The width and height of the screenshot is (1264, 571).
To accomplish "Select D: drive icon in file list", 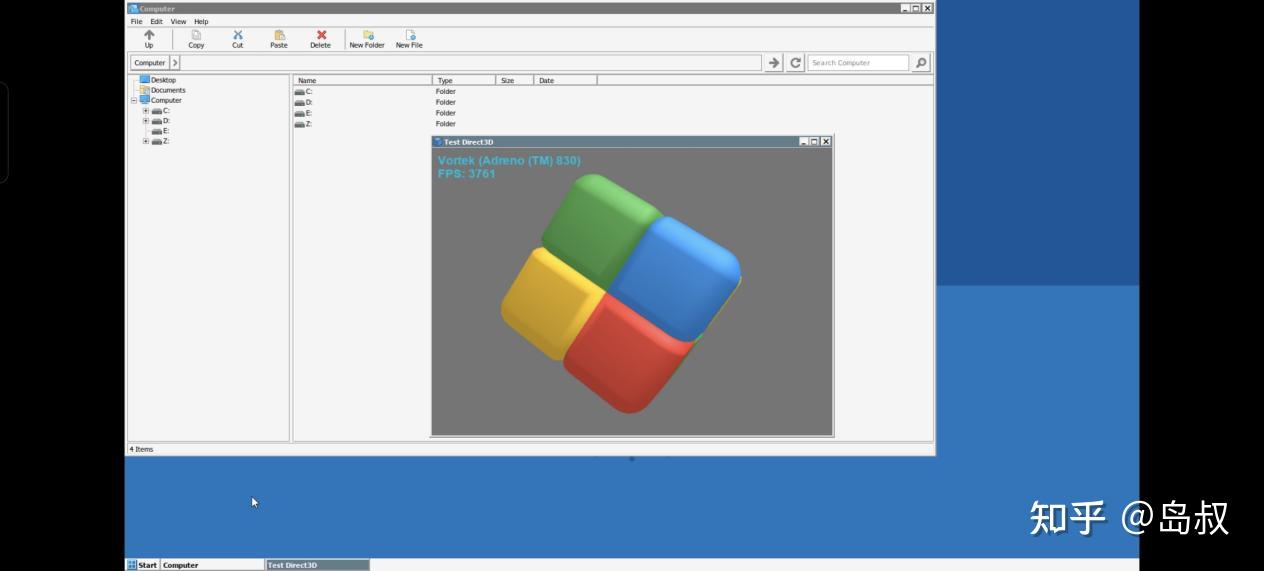I will [x=299, y=103].
